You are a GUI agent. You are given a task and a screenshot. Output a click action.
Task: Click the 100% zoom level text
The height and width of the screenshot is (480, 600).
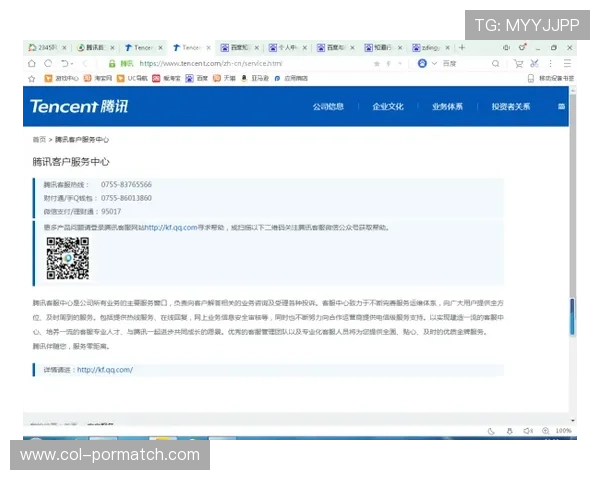click(x=563, y=431)
